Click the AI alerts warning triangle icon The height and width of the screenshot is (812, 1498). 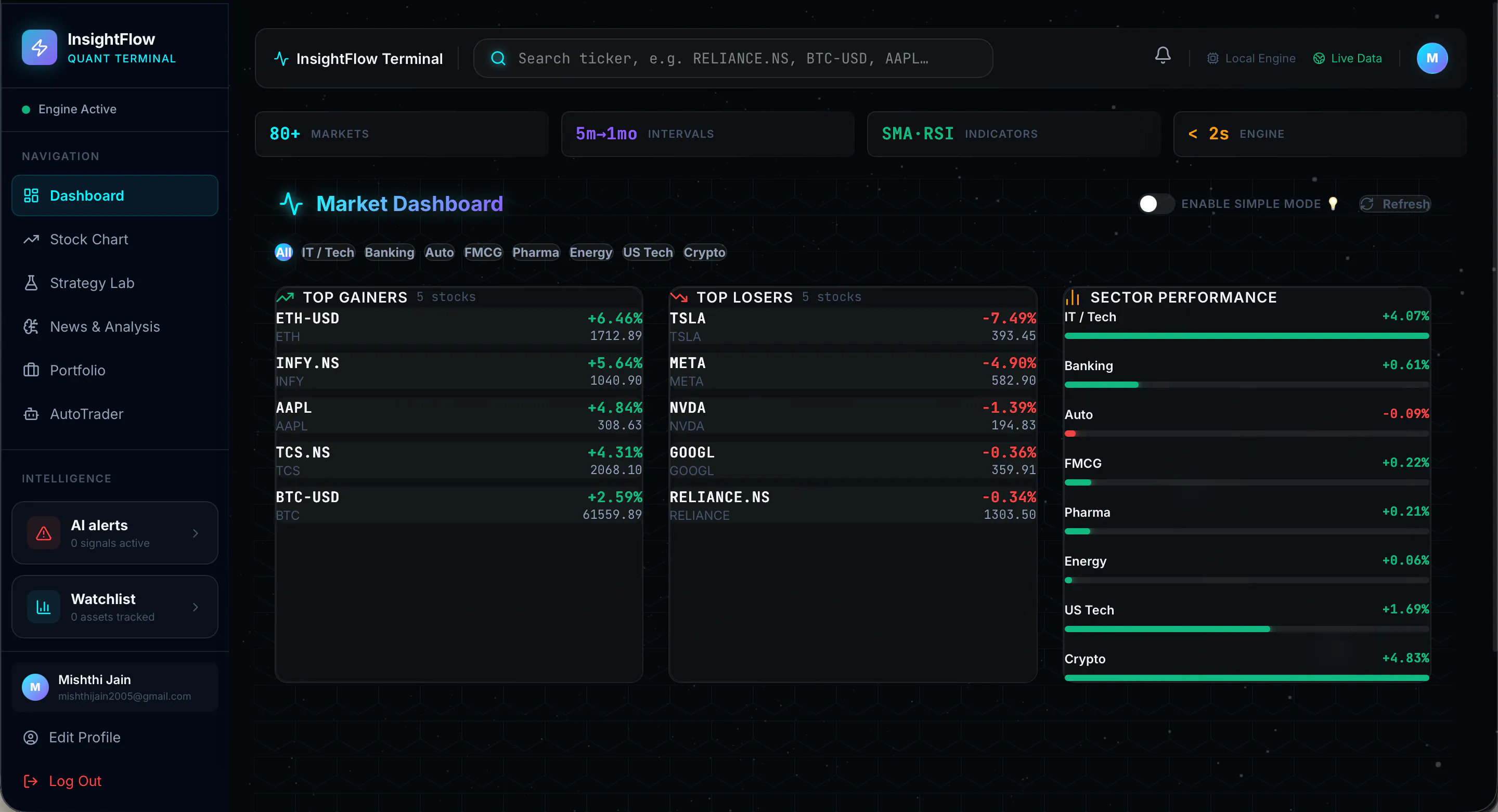(x=44, y=533)
